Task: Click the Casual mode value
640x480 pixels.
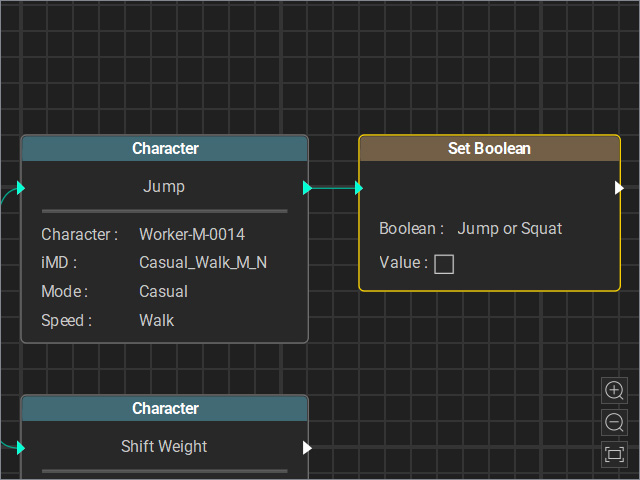Action: pos(163,291)
